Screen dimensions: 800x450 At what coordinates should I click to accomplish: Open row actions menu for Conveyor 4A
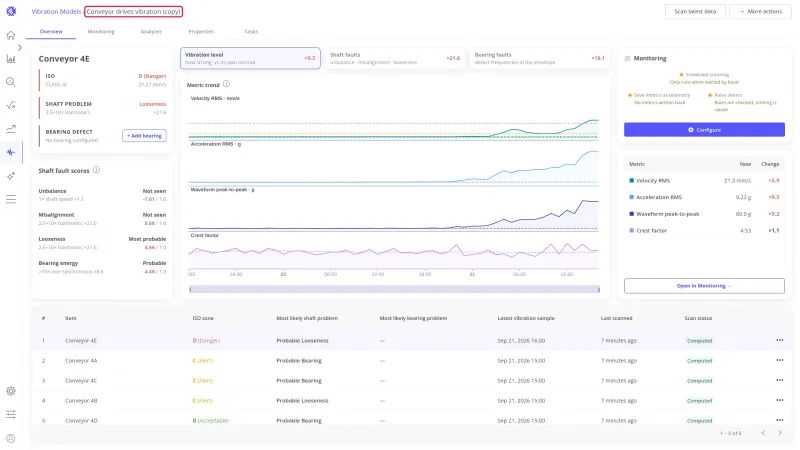(x=779, y=360)
